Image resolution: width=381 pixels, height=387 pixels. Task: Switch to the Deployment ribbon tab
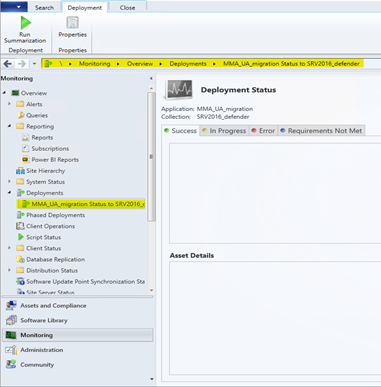85,7
